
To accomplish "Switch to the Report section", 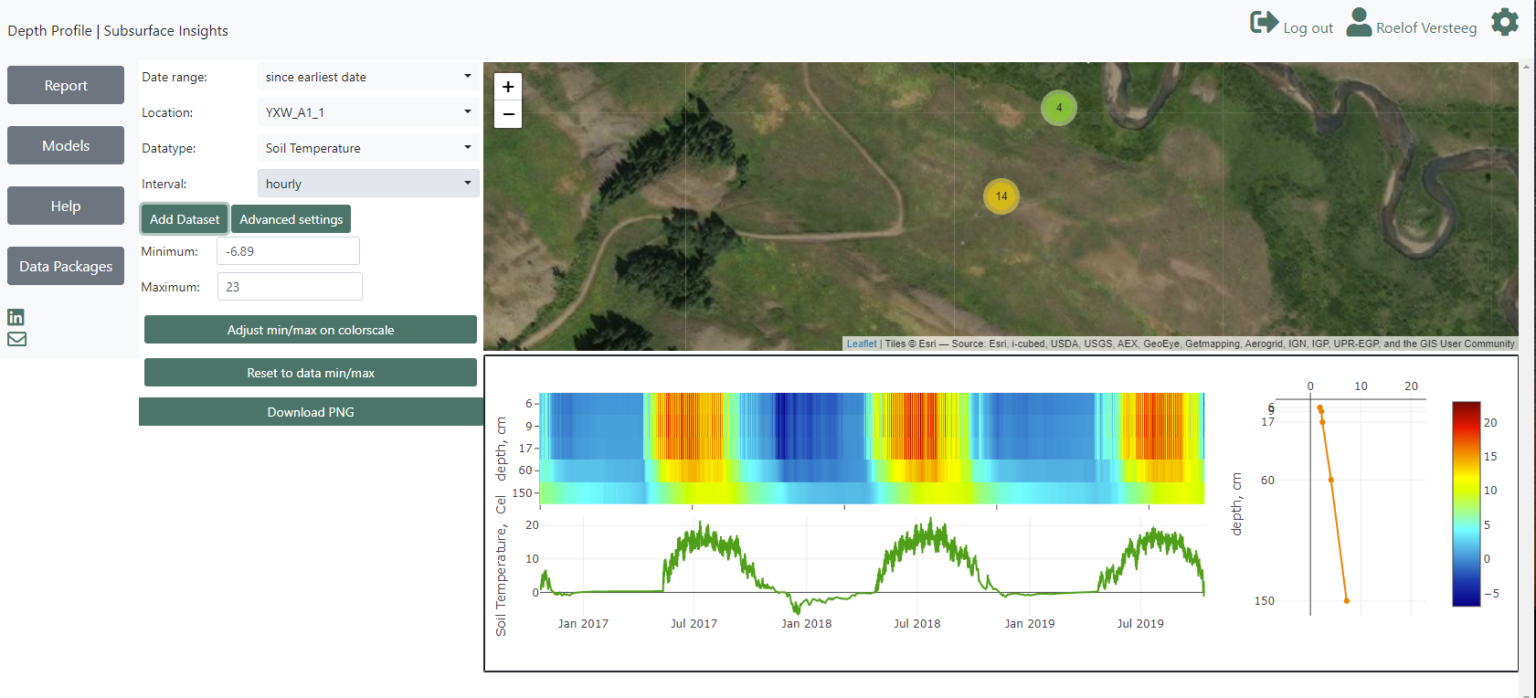I will point(65,84).
